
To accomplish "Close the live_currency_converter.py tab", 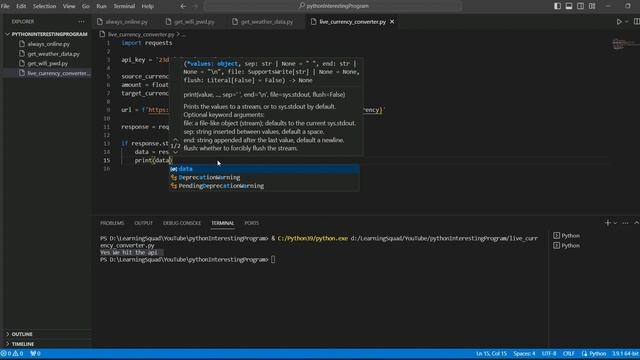I will 392,22.
